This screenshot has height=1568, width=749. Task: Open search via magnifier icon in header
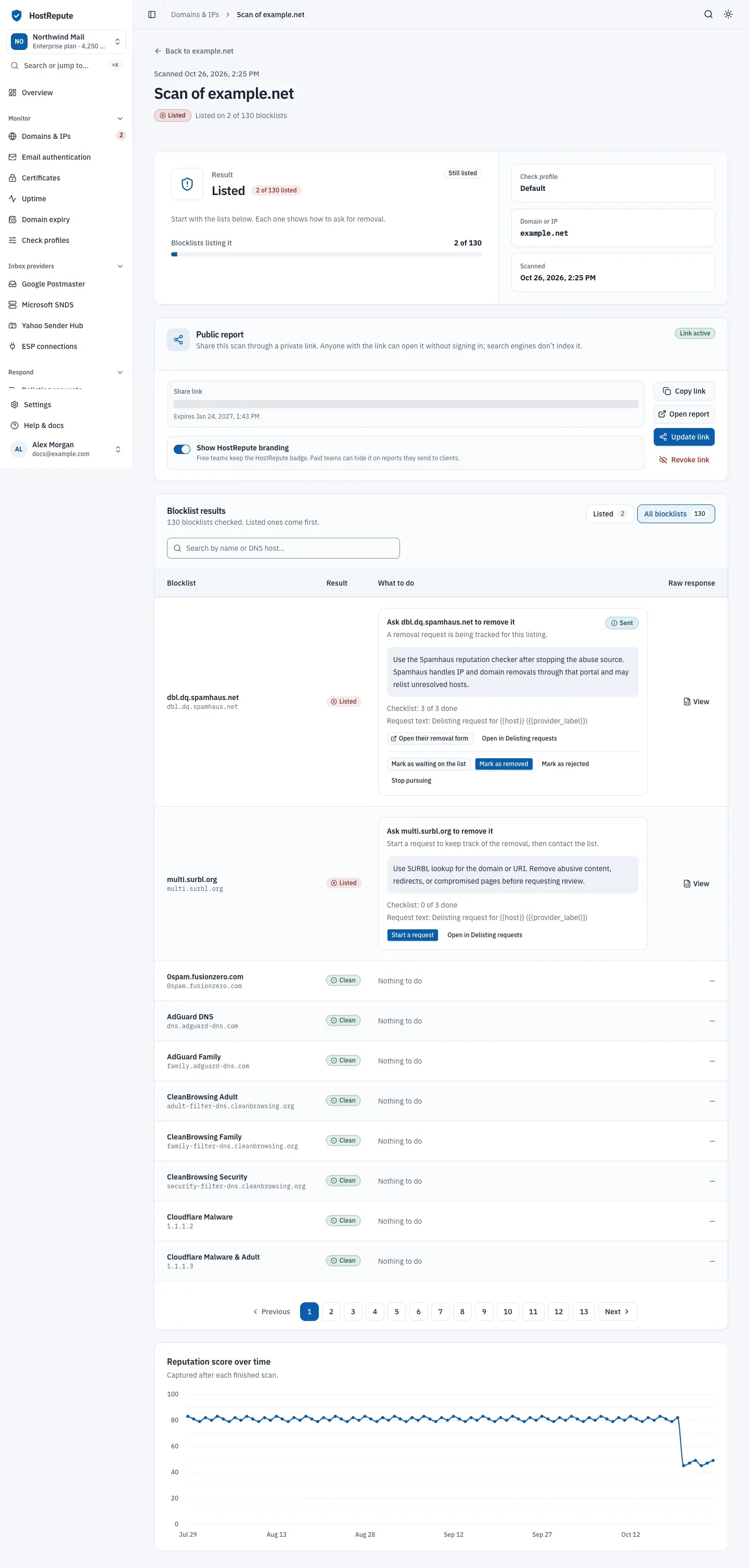click(708, 15)
